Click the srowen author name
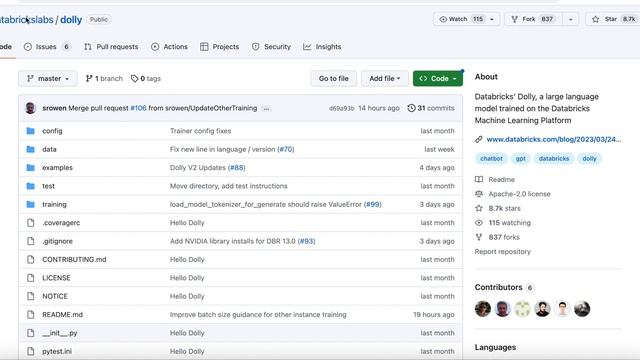This screenshot has height=360, width=640. coord(54,108)
